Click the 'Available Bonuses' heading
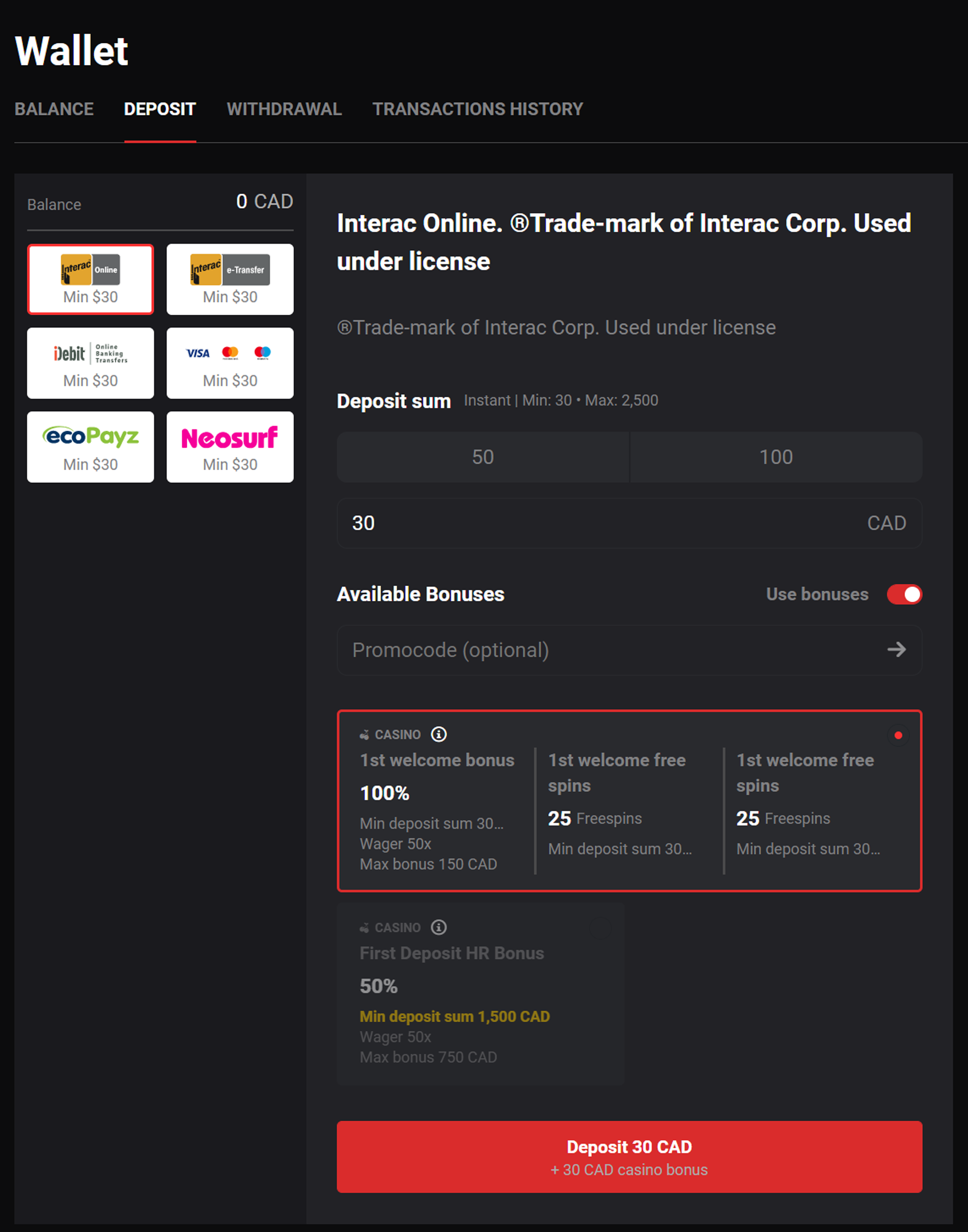 tap(420, 595)
